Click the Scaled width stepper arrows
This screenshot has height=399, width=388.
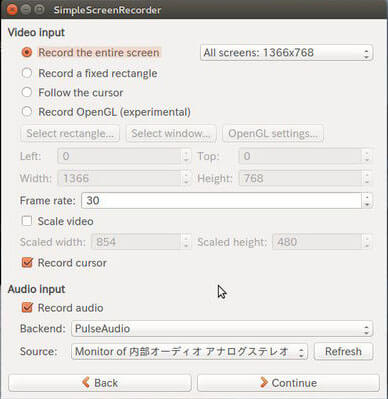[186, 242]
